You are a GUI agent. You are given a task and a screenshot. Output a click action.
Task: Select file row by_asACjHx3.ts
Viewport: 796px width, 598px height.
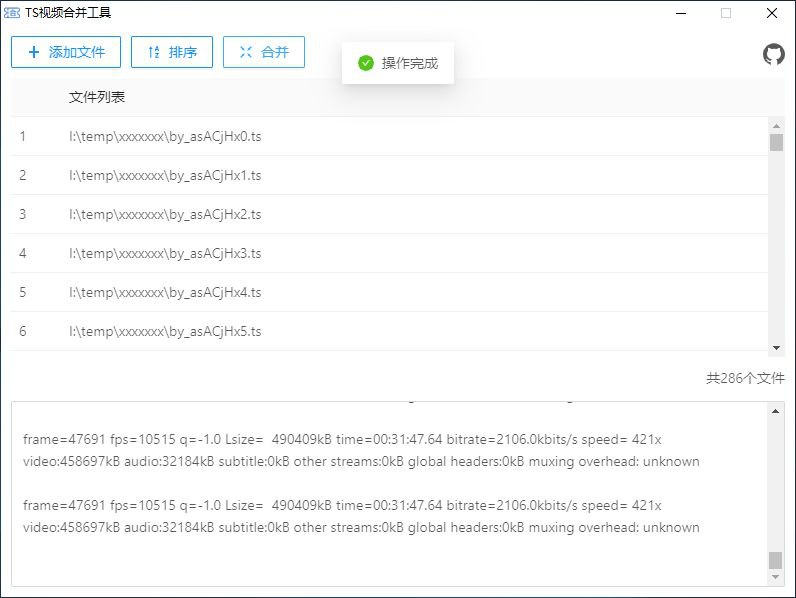[165, 253]
